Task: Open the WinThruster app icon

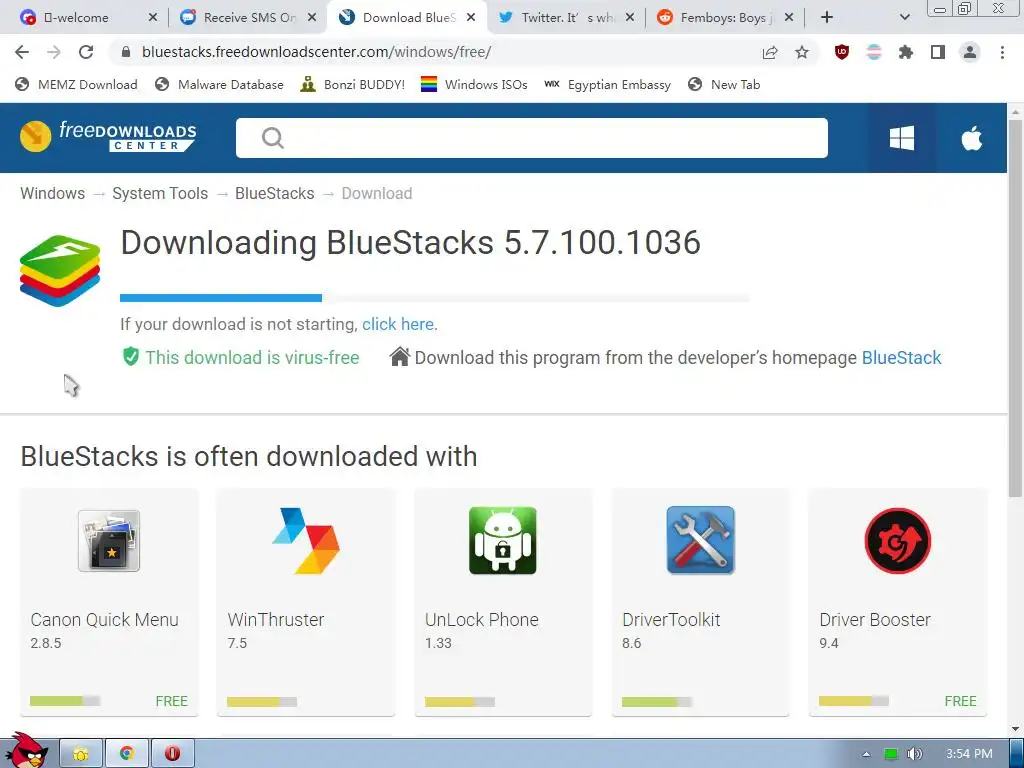Action: pos(306,541)
